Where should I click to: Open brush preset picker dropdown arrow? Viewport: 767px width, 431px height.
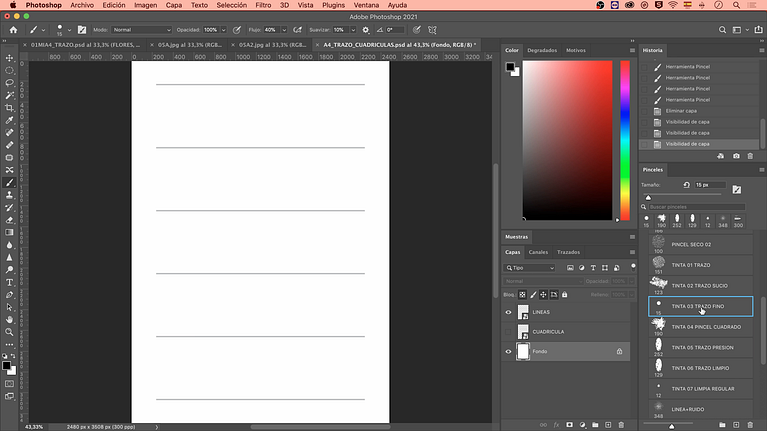tap(69, 30)
